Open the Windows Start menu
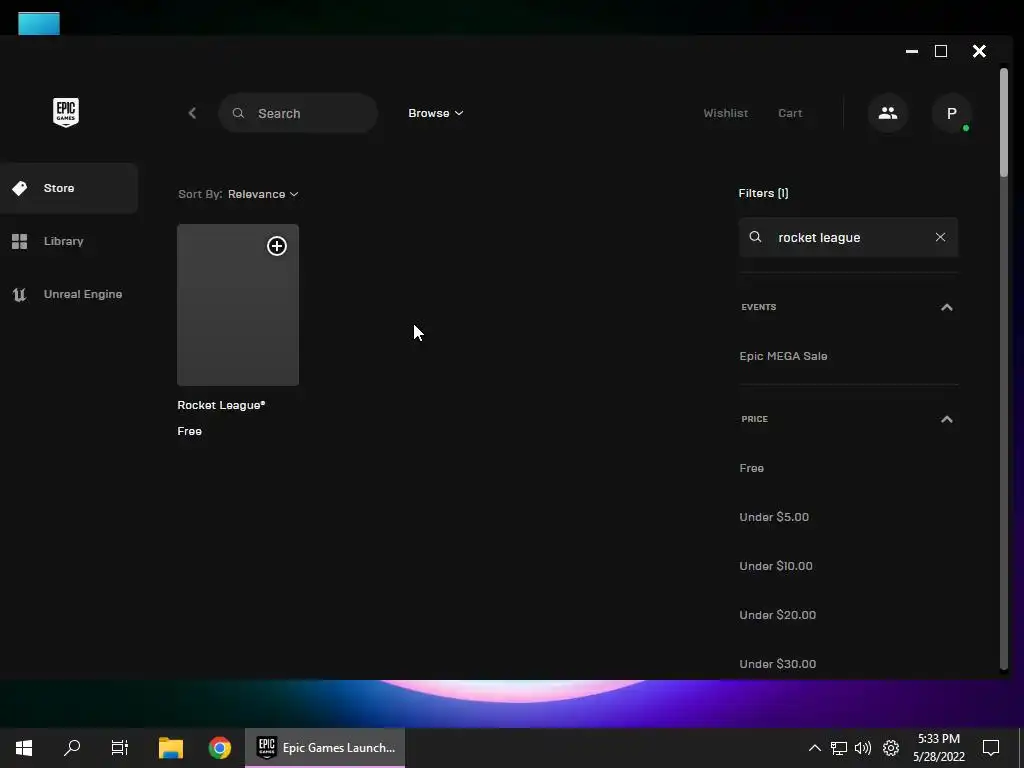Image resolution: width=1024 pixels, height=768 pixels. click(x=24, y=748)
